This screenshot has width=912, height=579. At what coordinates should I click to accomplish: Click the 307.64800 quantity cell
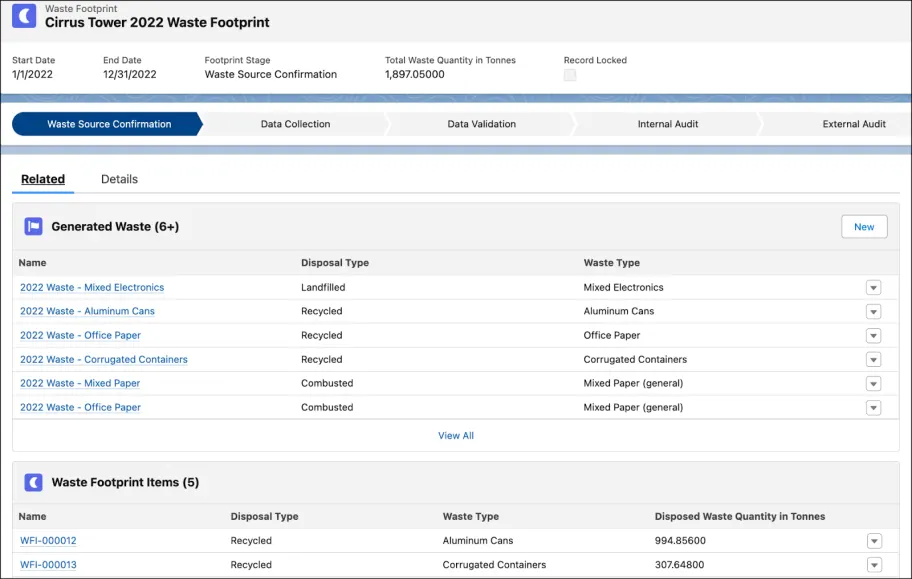679,564
